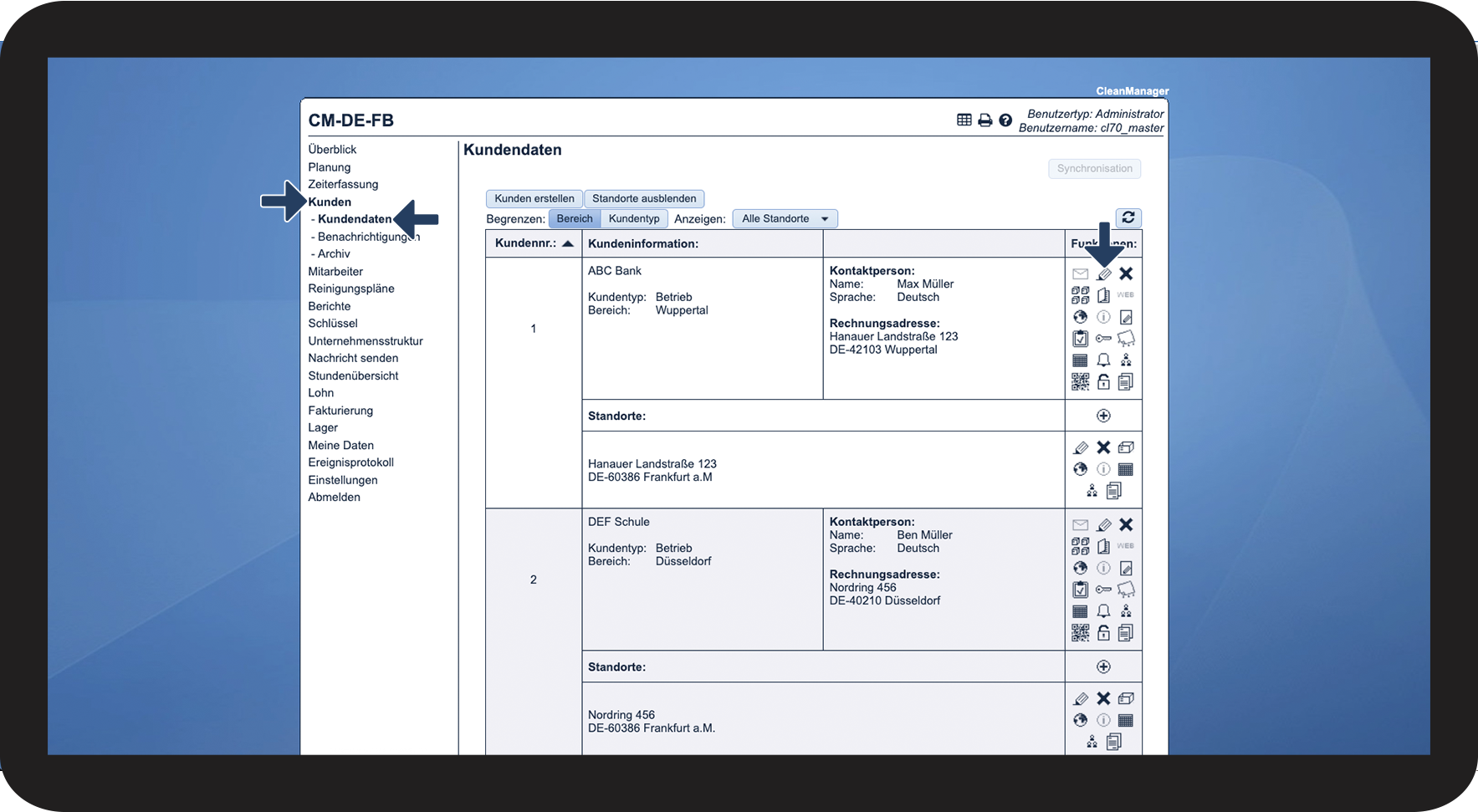Open Berichte in the sidebar

(x=330, y=306)
